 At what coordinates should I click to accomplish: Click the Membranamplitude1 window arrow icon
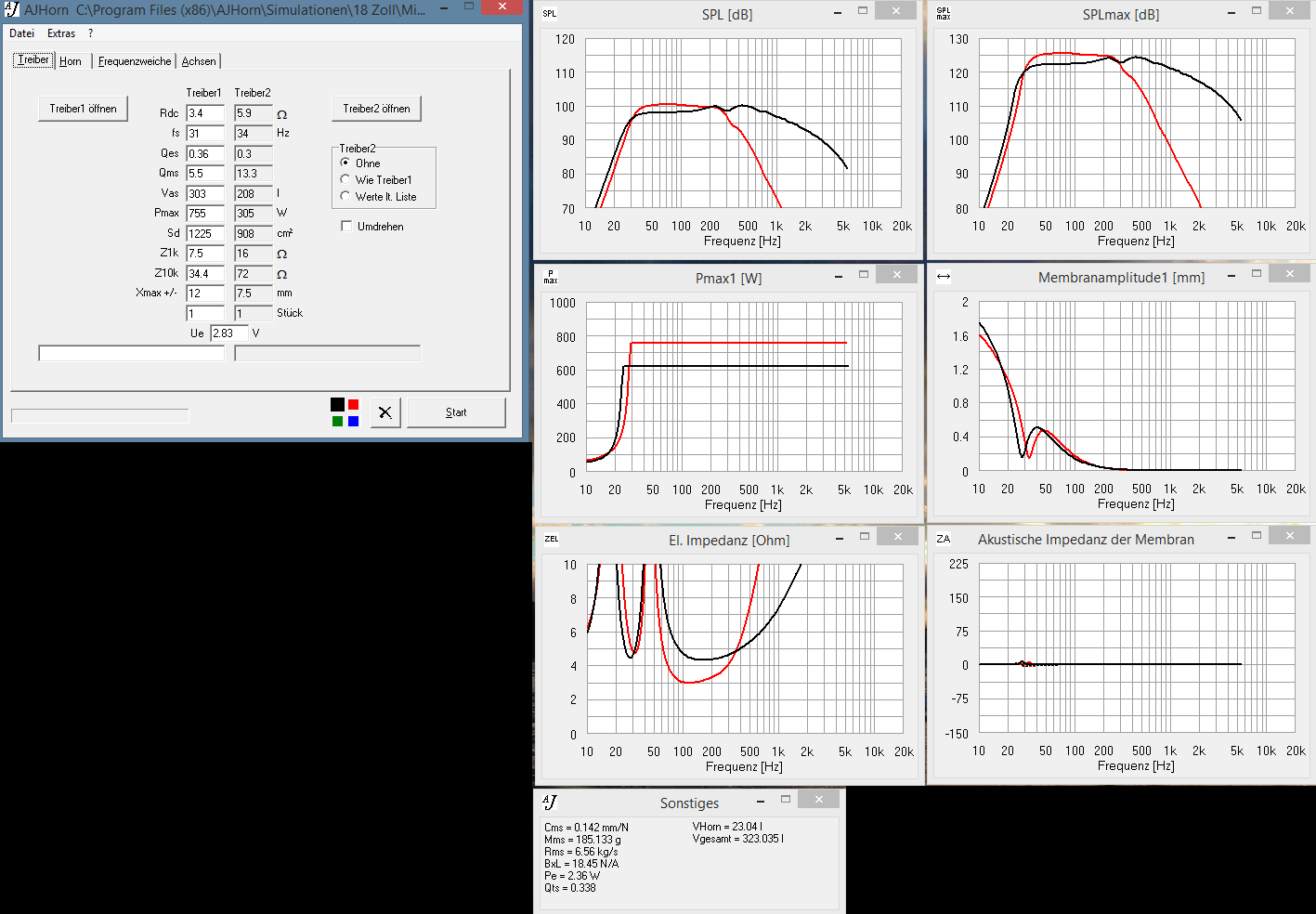944,277
